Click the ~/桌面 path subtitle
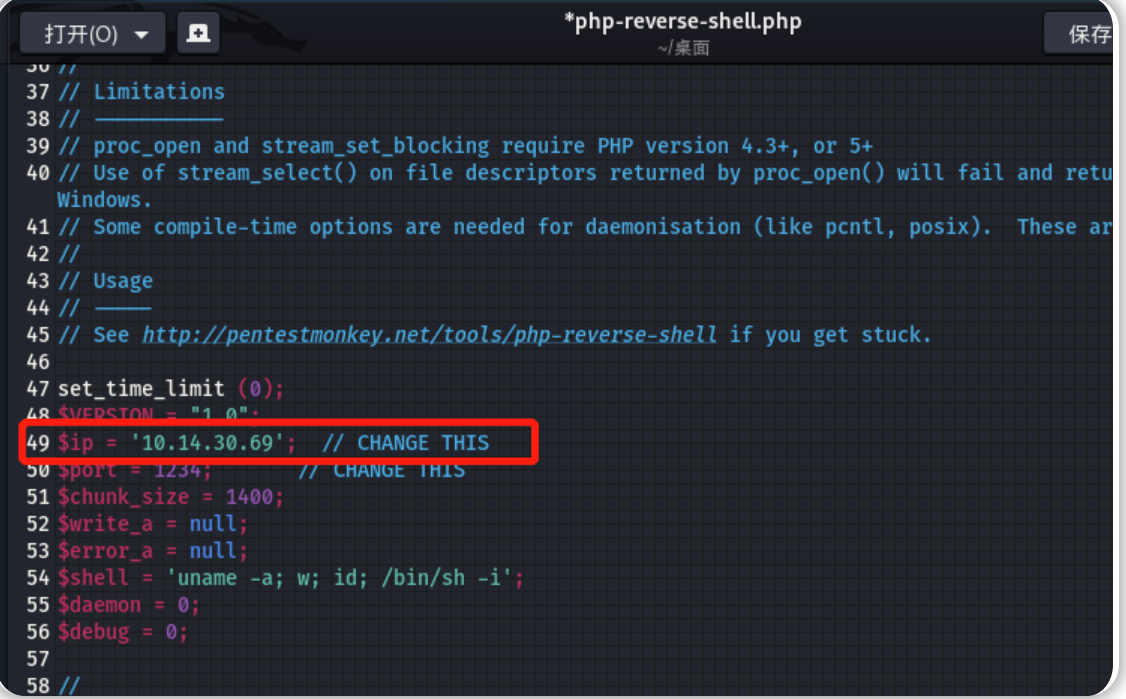This screenshot has width=1126, height=699. coord(683,48)
